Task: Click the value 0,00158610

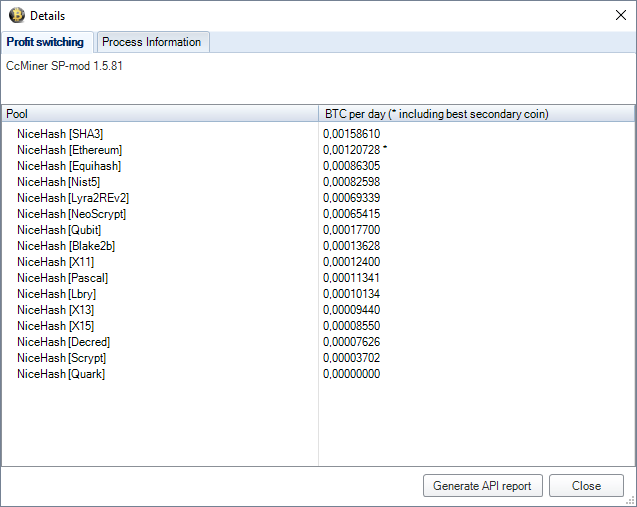Action: (x=351, y=134)
